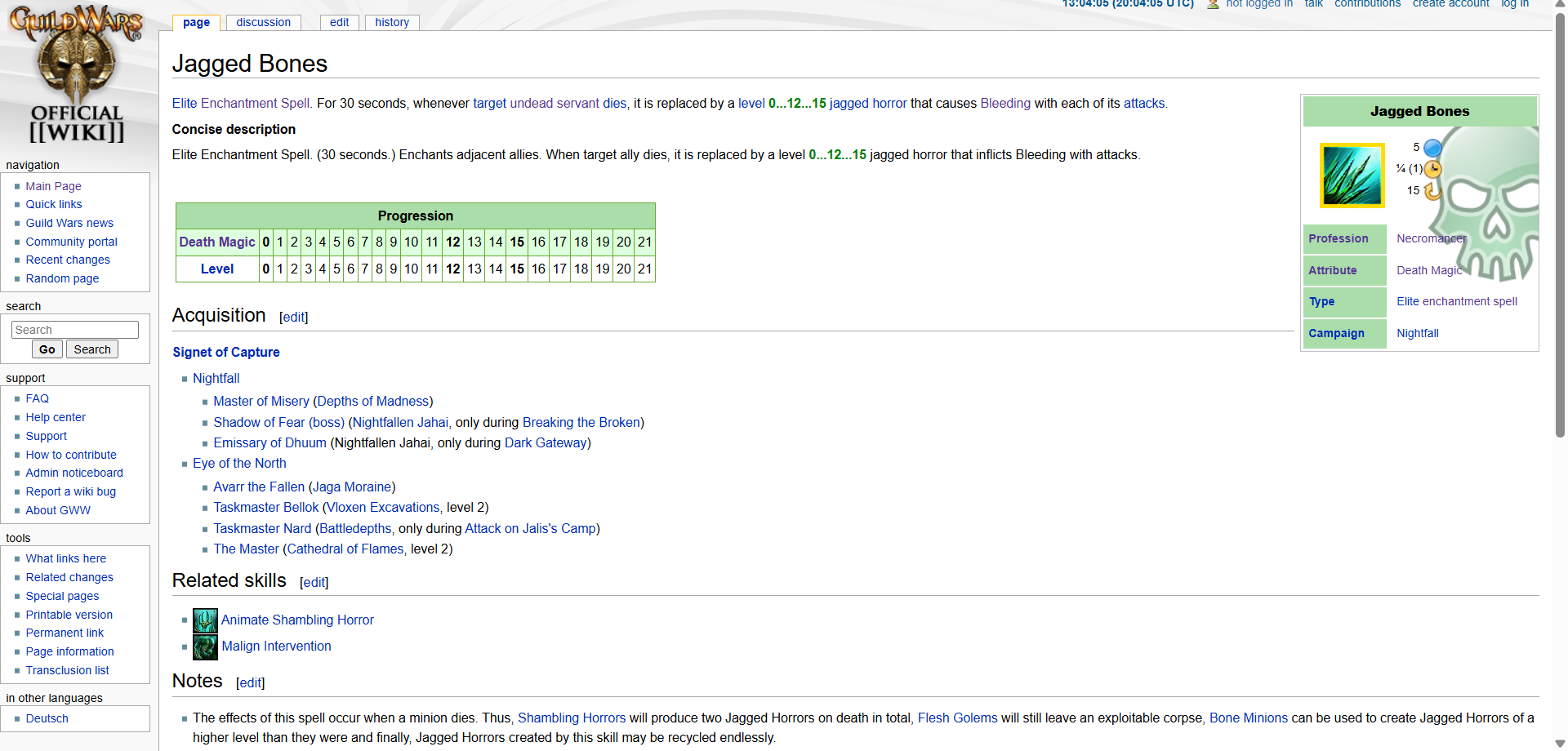Viewport: 1568px width, 751px height.
Task: Click the recharge time arrow icon
Action: tap(1432, 191)
